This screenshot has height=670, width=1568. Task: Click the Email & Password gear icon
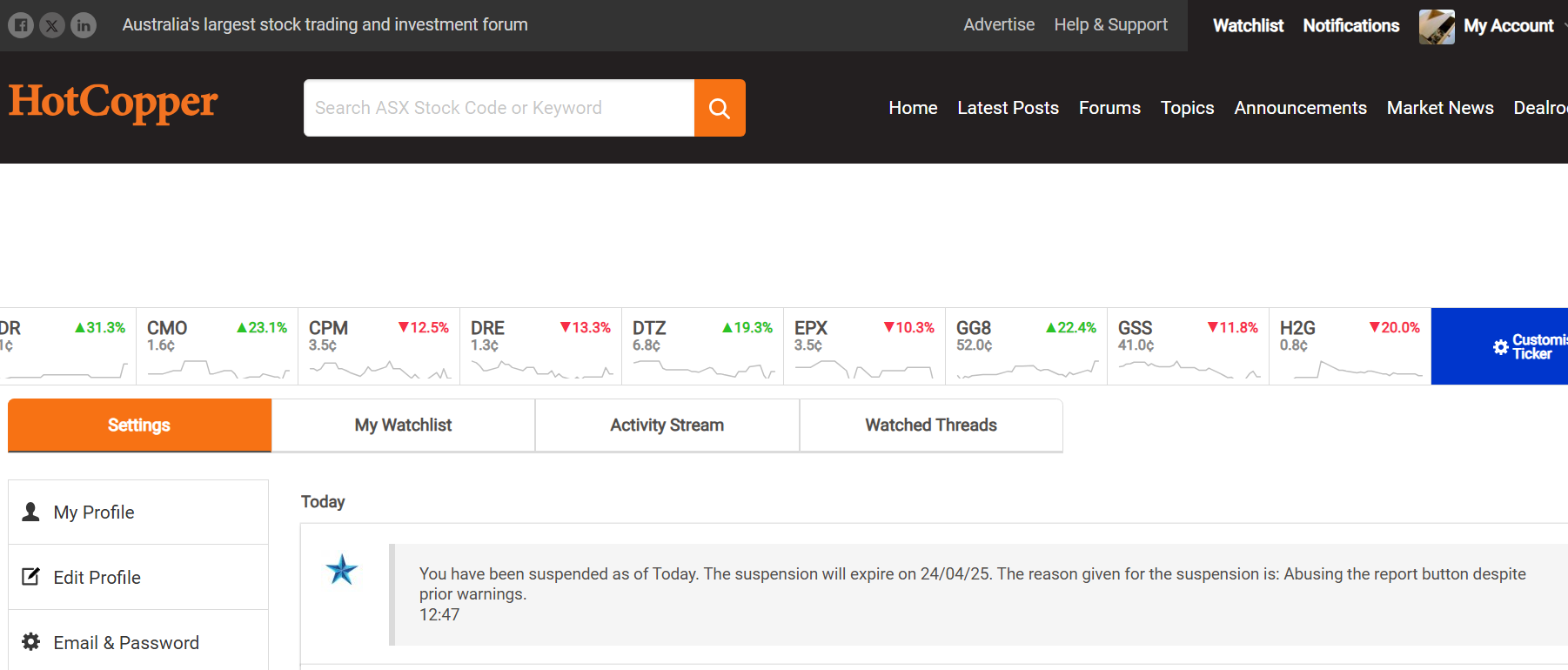(31, 642)
